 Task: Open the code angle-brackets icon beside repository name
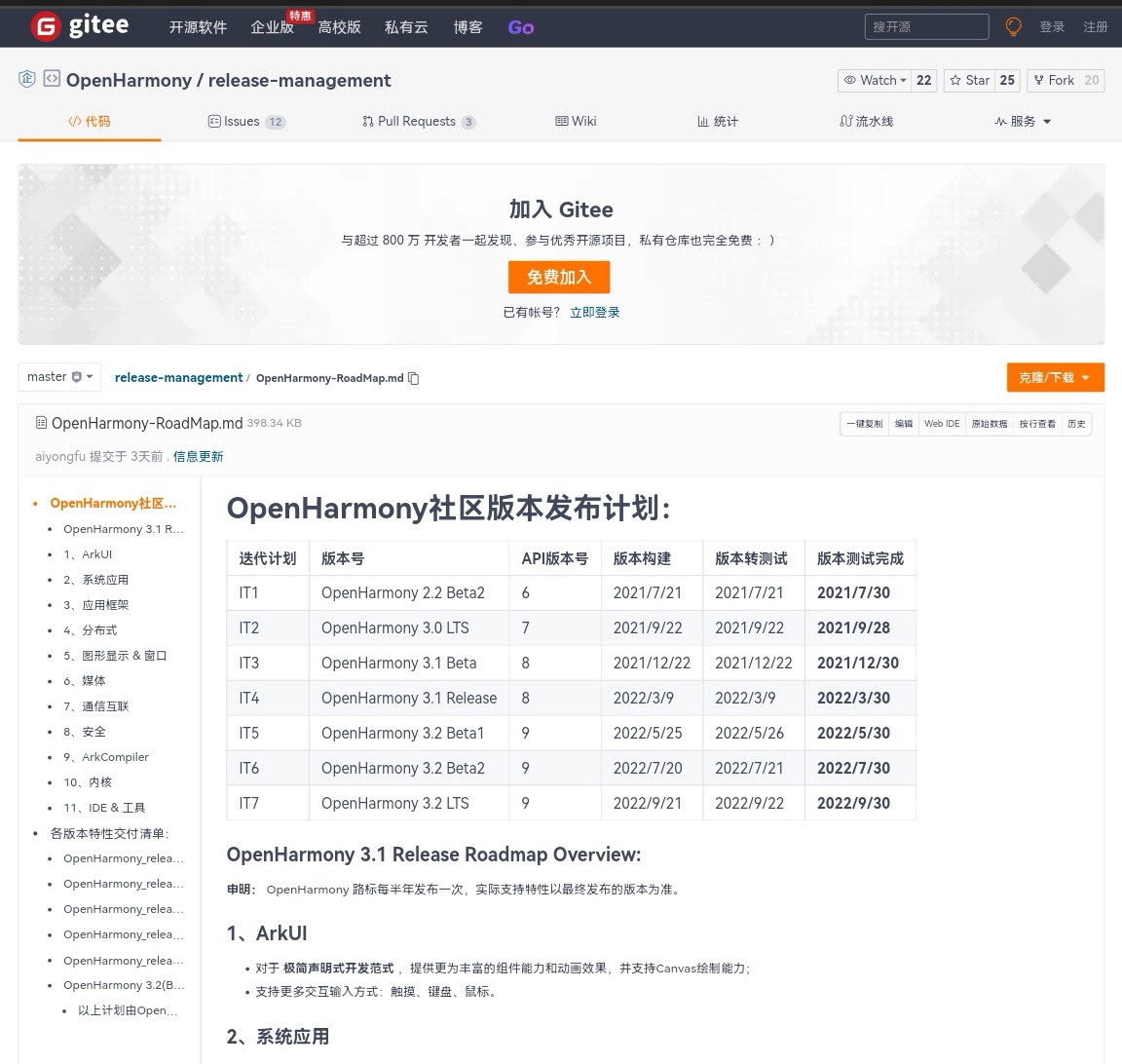pyautogui.click(x=52, y=80)
